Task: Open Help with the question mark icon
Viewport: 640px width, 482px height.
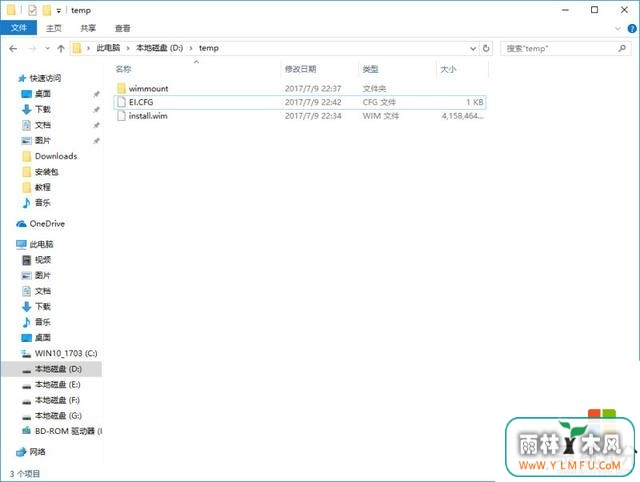Action: click(x=632, y=29)
